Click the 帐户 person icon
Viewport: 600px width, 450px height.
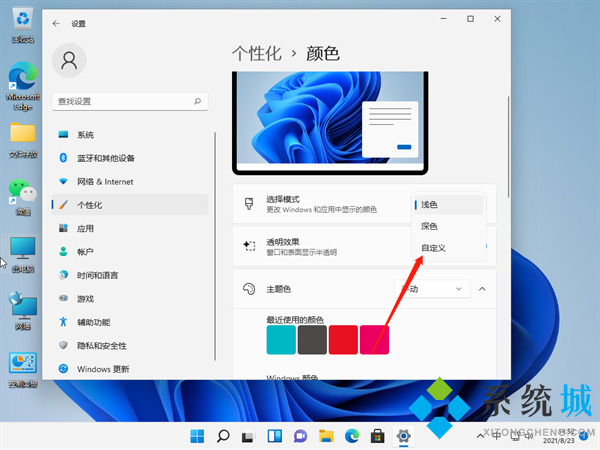click(x=63, y=251)
